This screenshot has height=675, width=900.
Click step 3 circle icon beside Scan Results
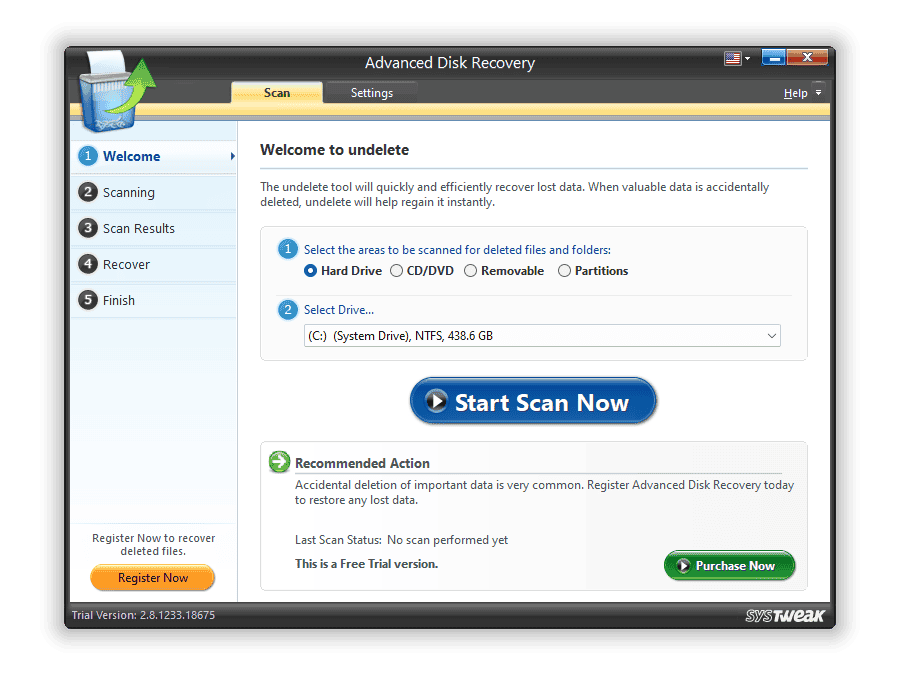pos(88,228)
